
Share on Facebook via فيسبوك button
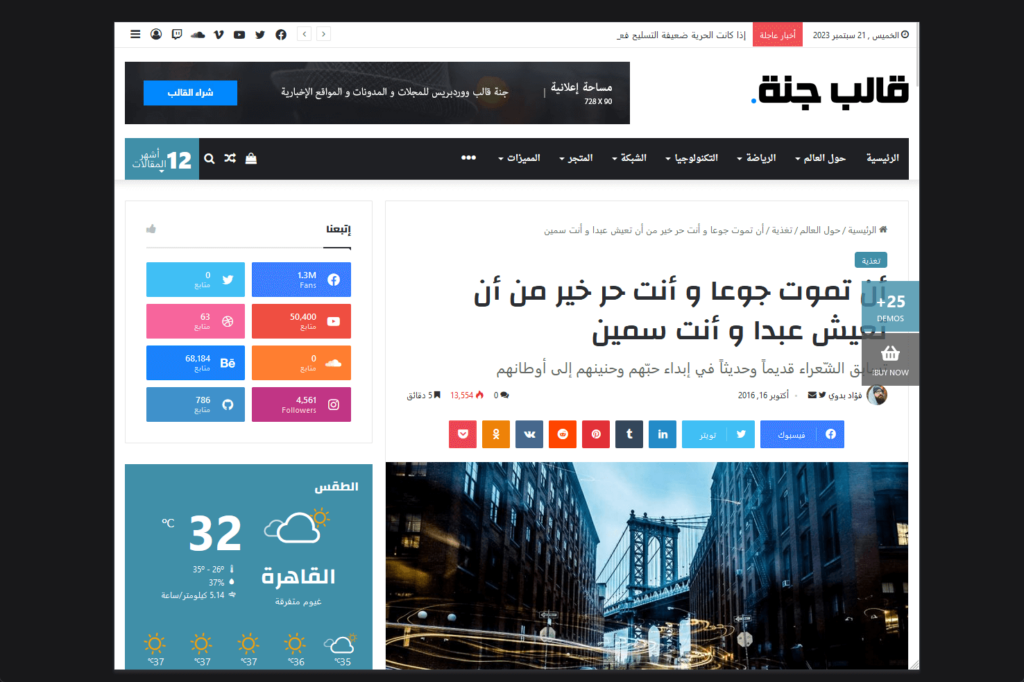pyautogui.click(x=802, y=434)
